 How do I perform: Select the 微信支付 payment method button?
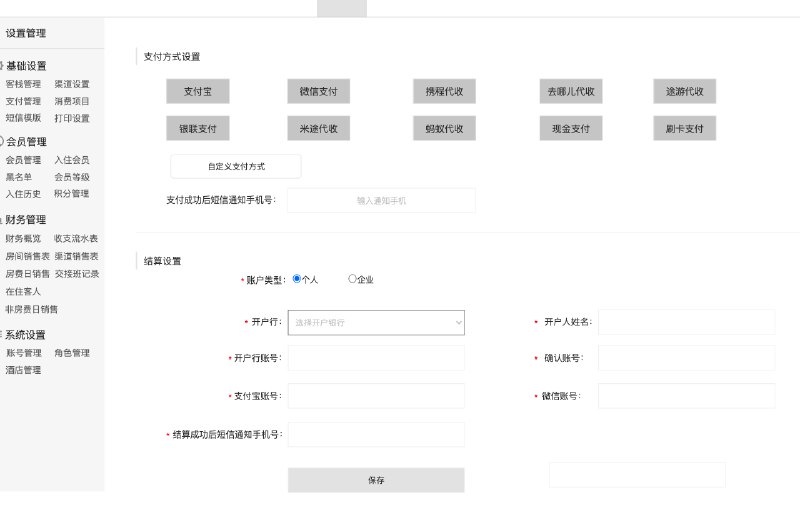point(318,91)
